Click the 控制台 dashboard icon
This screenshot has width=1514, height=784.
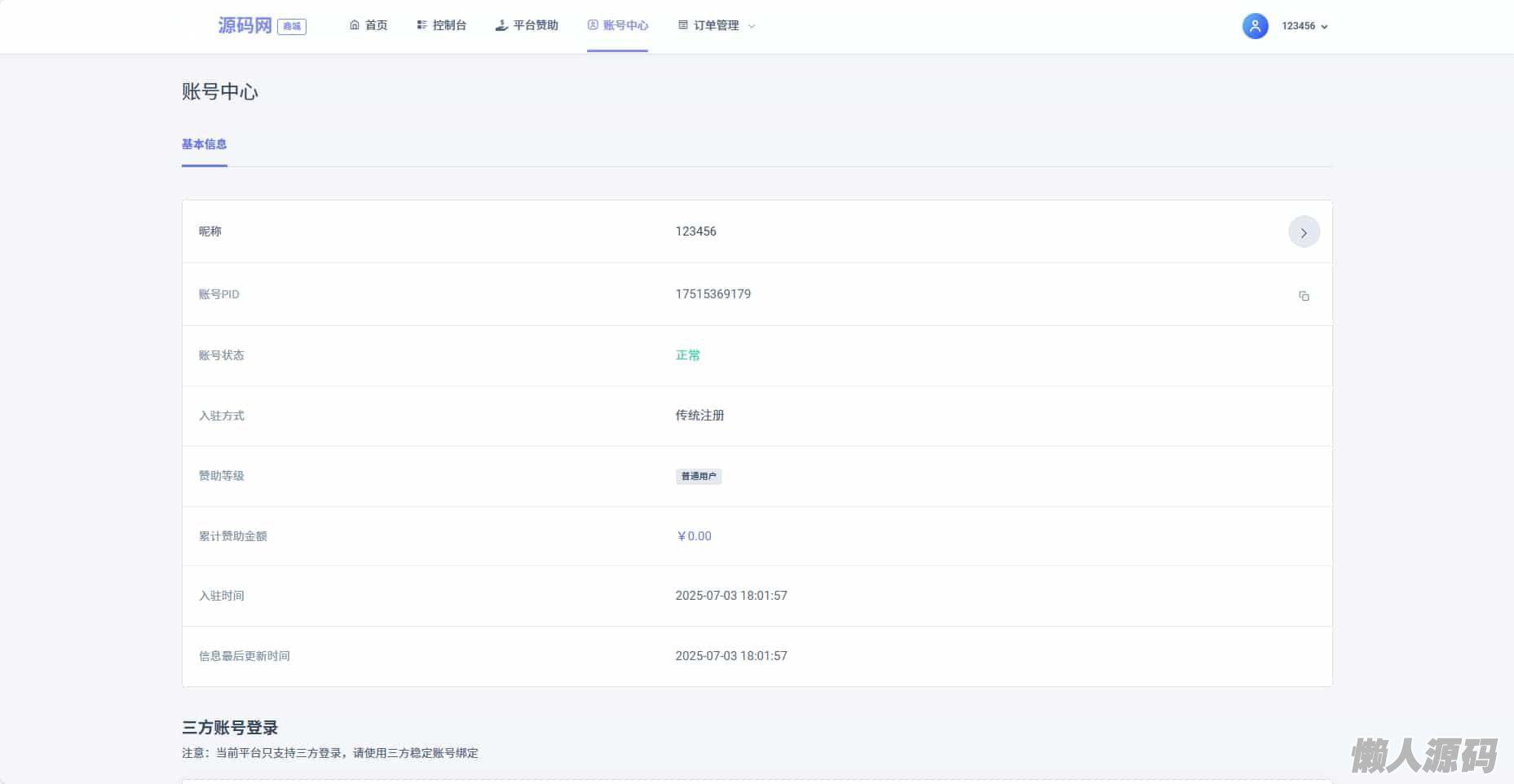[x=422, y=25]
